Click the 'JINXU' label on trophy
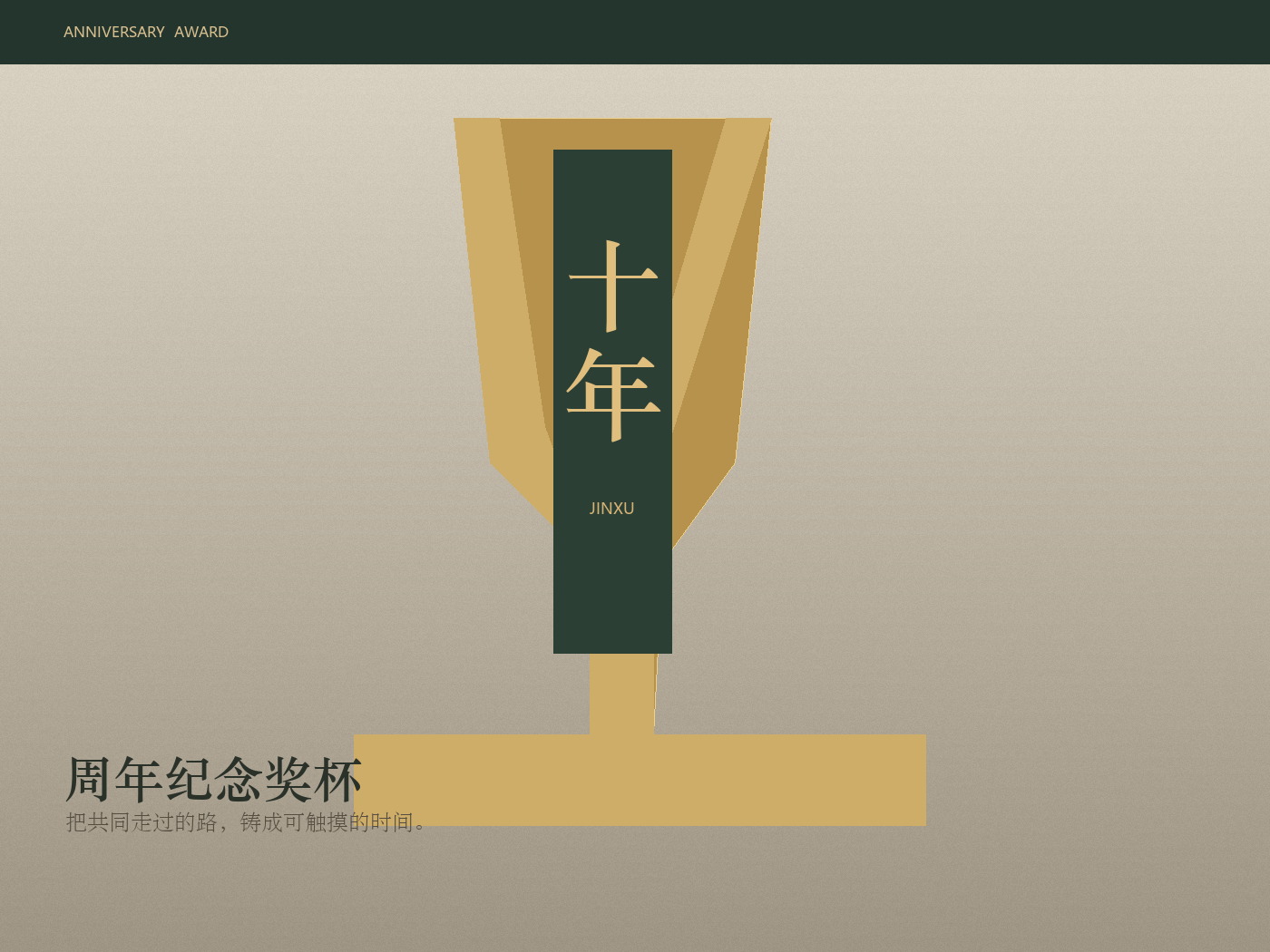This screenshot has width=1270, height=952. [612, 509]
